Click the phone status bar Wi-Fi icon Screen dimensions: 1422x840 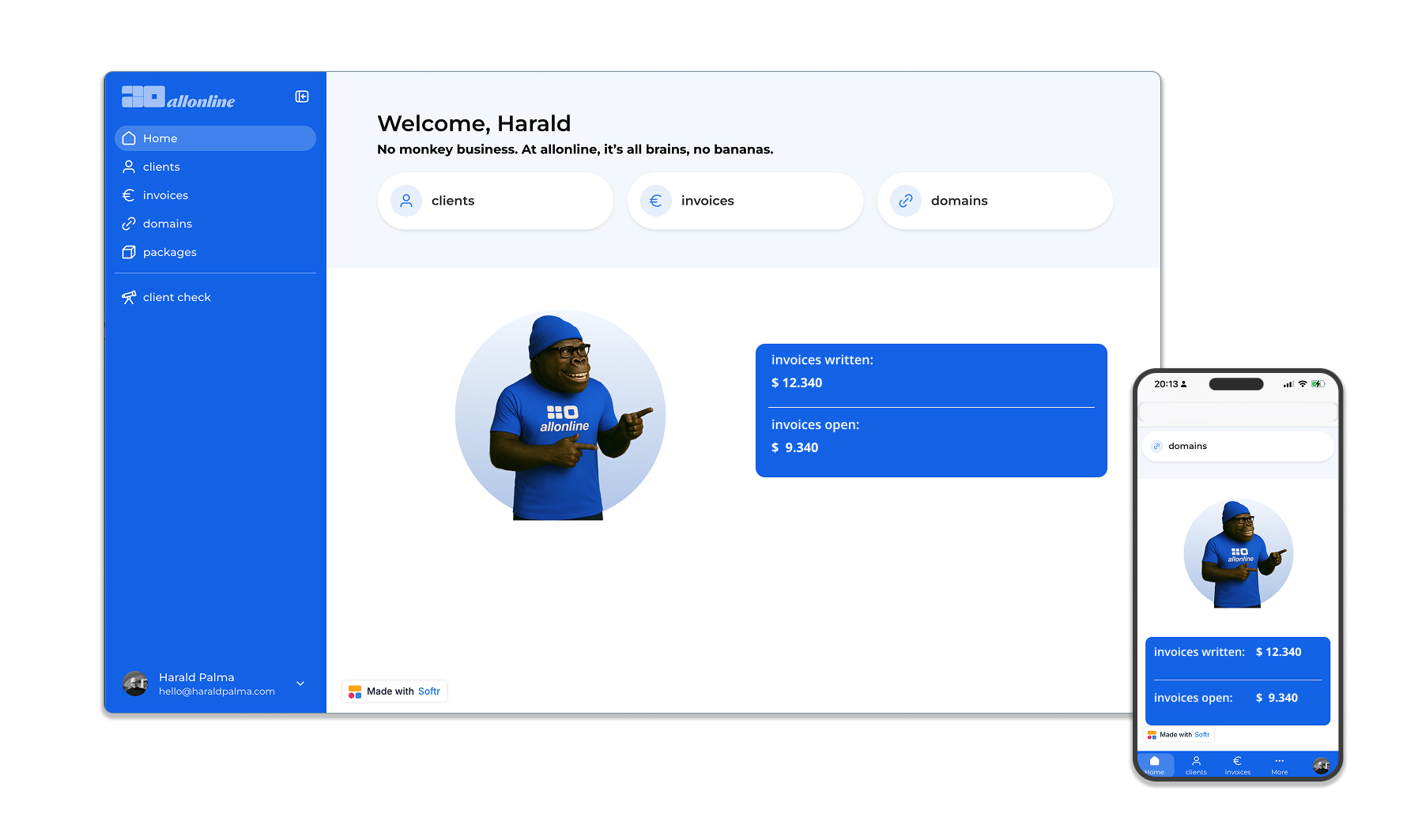[1303, 384]
